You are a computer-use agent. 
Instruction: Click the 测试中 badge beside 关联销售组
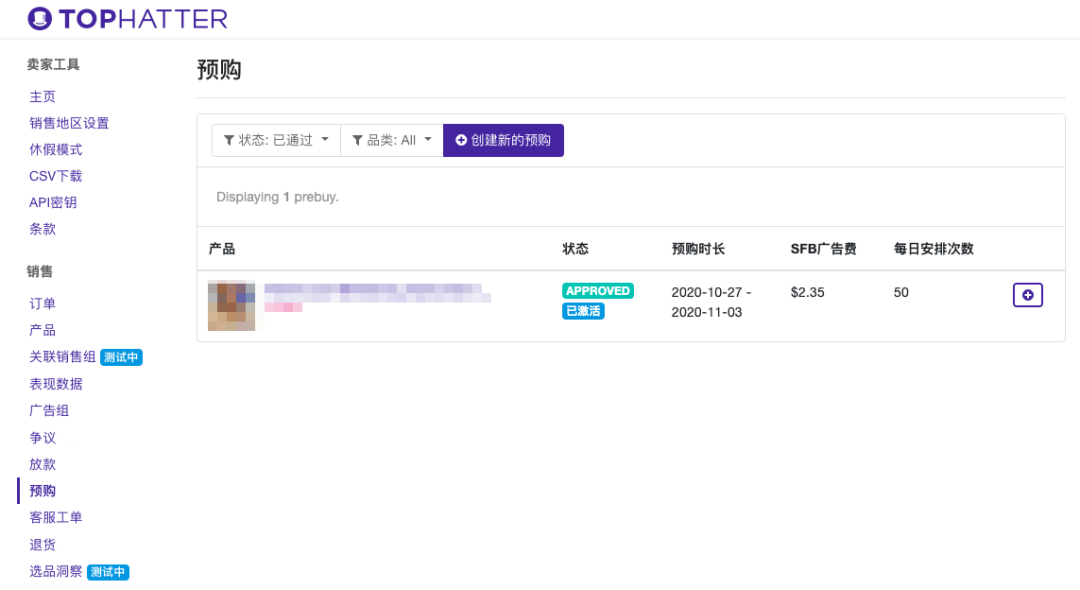coord(121,357)
